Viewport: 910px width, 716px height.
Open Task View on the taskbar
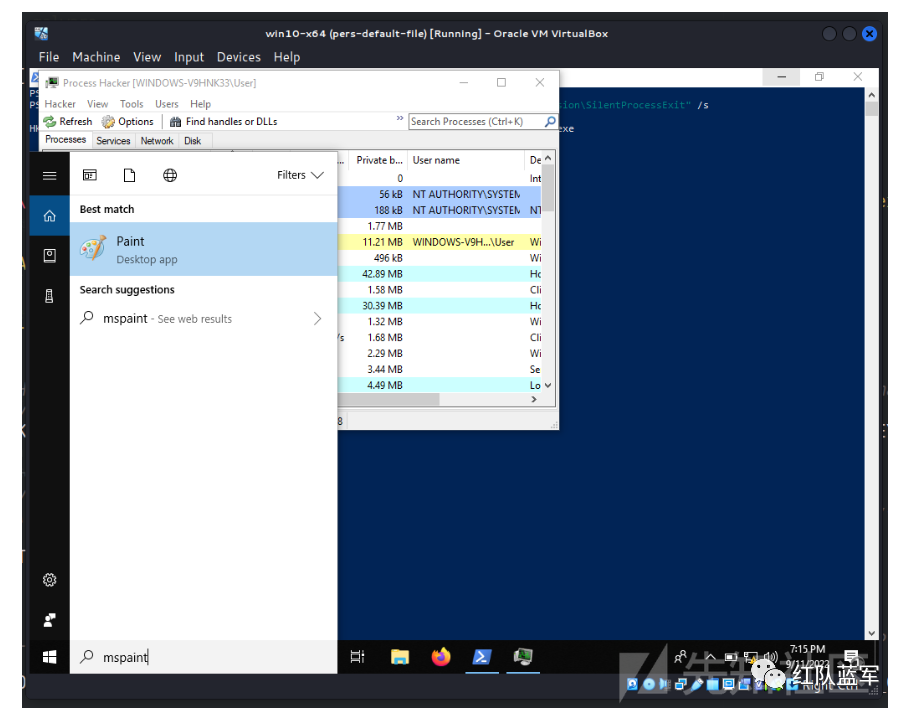tap(358, 657)
